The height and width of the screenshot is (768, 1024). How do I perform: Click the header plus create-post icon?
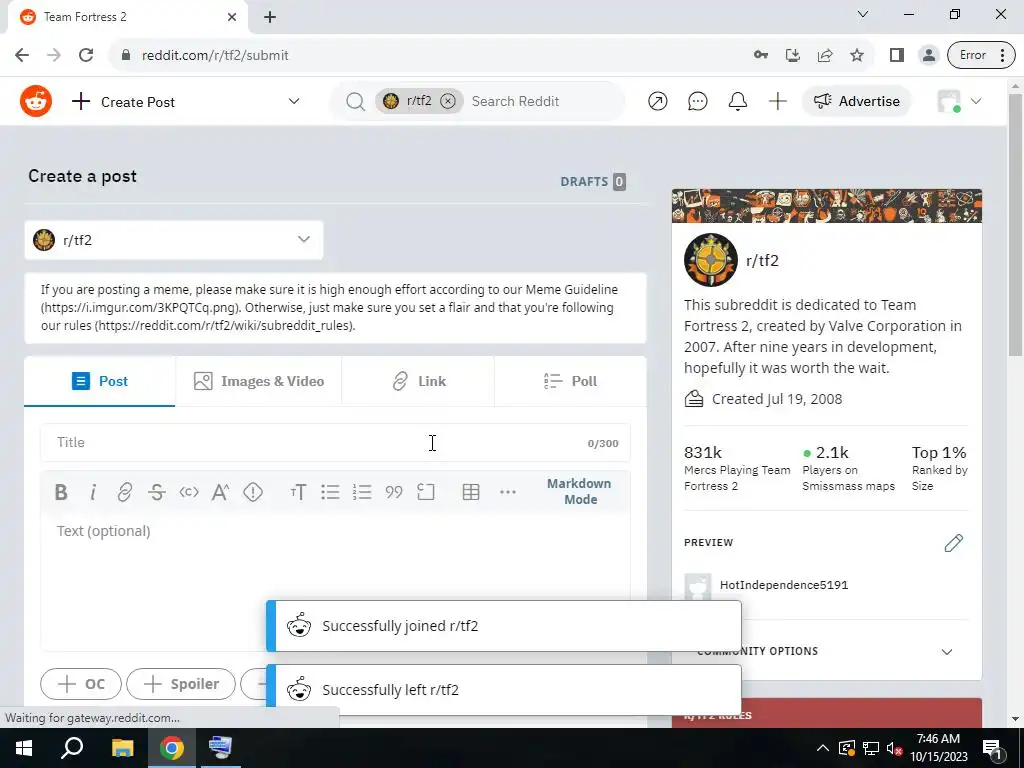[777, 101]
